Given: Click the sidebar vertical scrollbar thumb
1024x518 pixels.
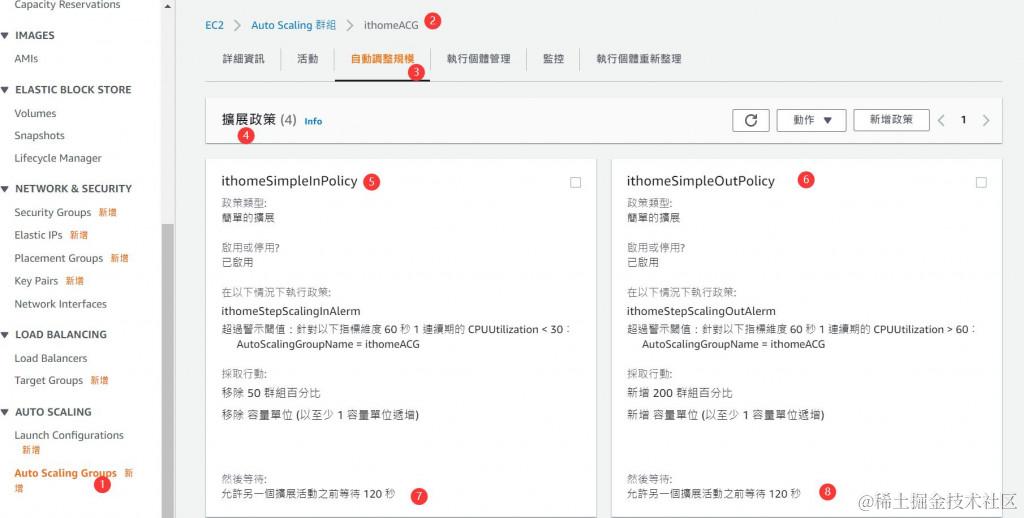Looking at the screenshot, I should [168, 370].
